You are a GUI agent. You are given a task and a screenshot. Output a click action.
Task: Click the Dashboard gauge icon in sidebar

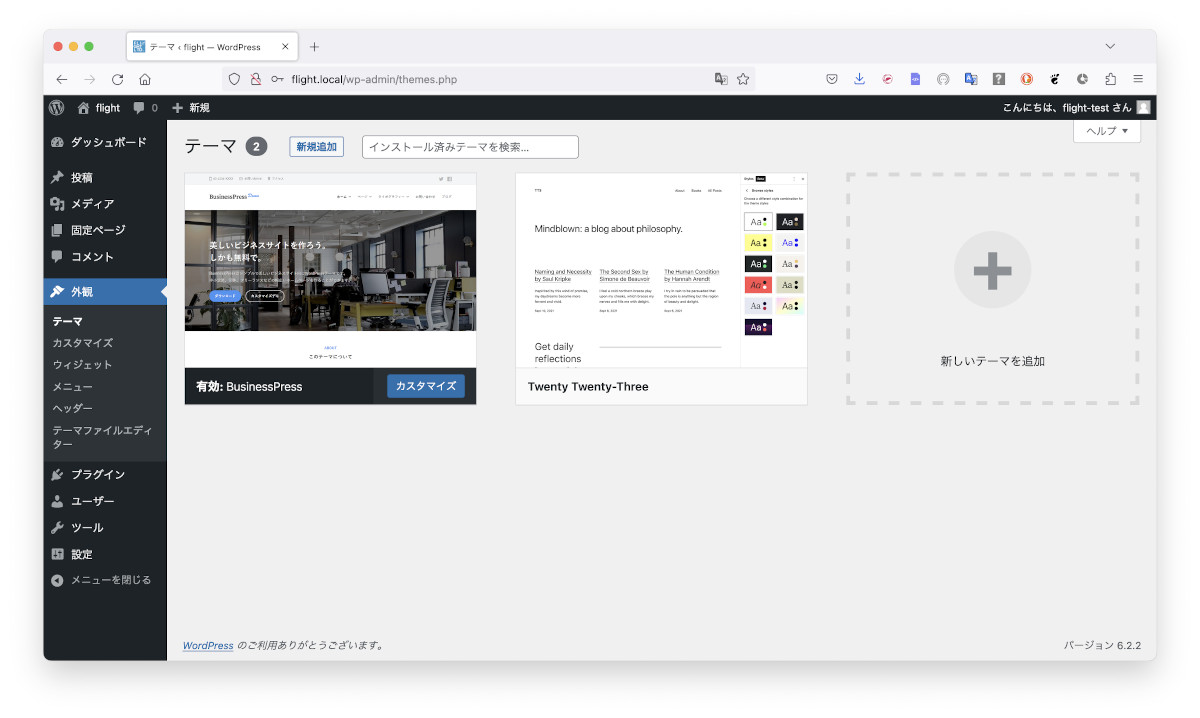pos(58,142)
